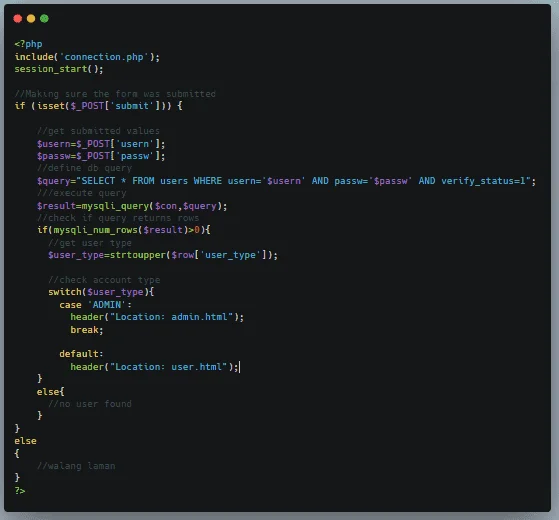Click the line $passw=$_POST['passw'];

[101, 156]
